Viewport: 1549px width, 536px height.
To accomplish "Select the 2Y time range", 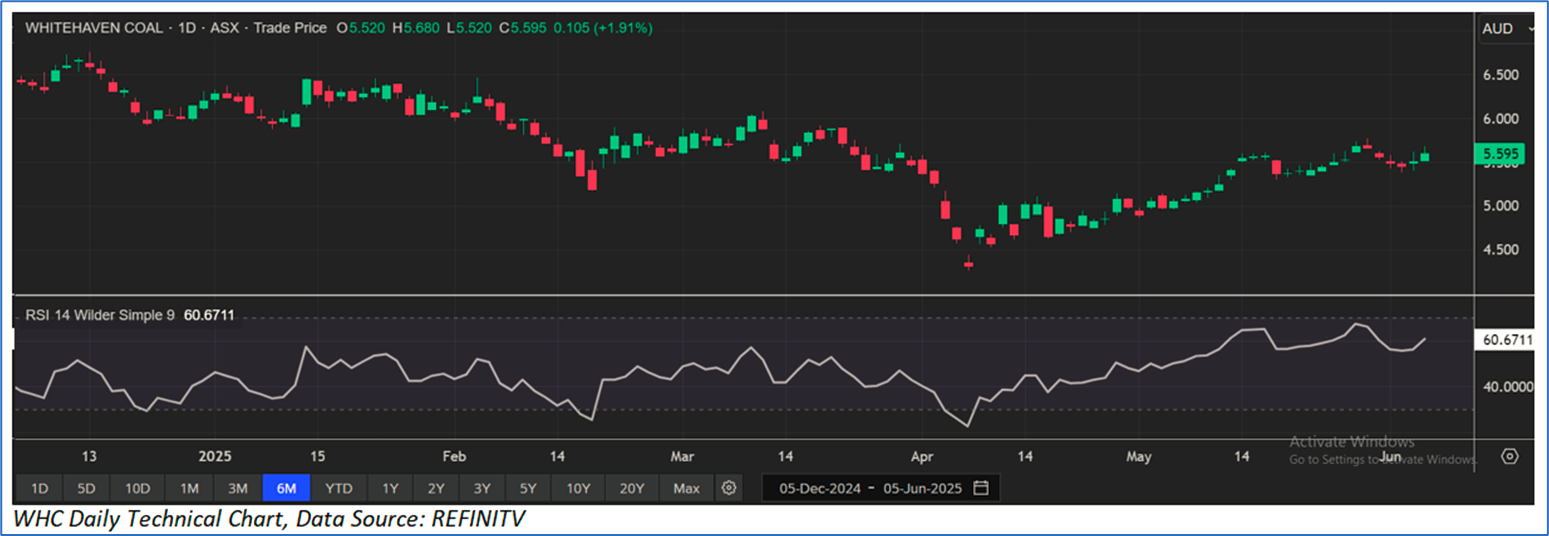I will point(437,488).
